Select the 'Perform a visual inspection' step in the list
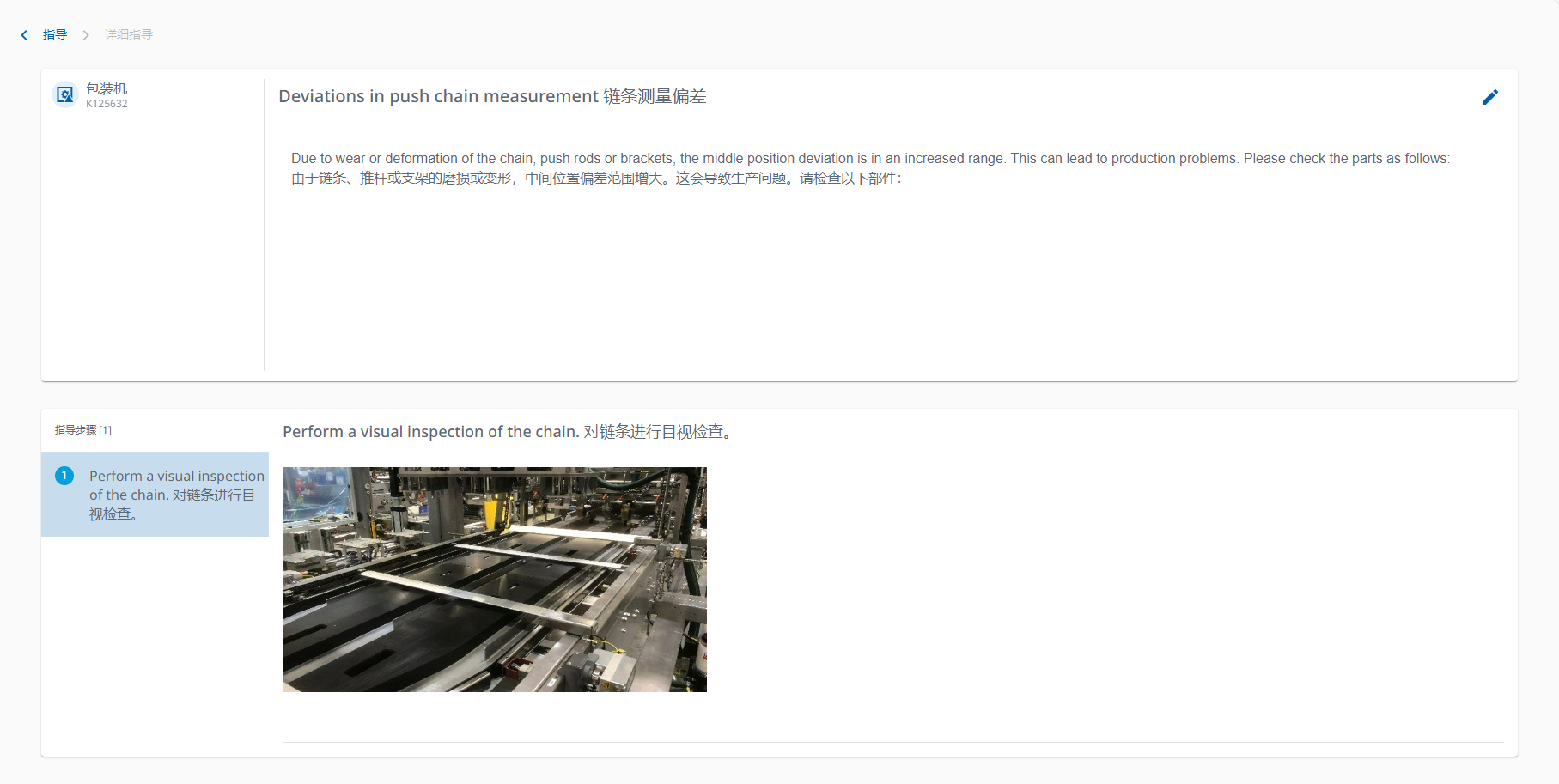This screenshot has height=784, width=1559. coord(172,495)
